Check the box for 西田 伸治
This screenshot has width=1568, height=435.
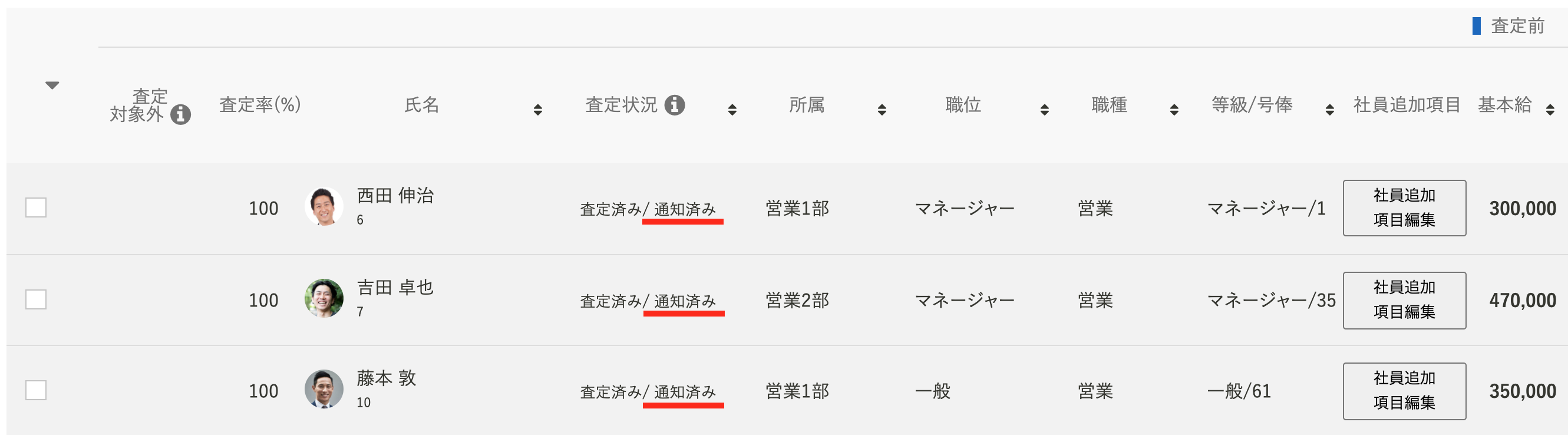click(x=36, y=207)
